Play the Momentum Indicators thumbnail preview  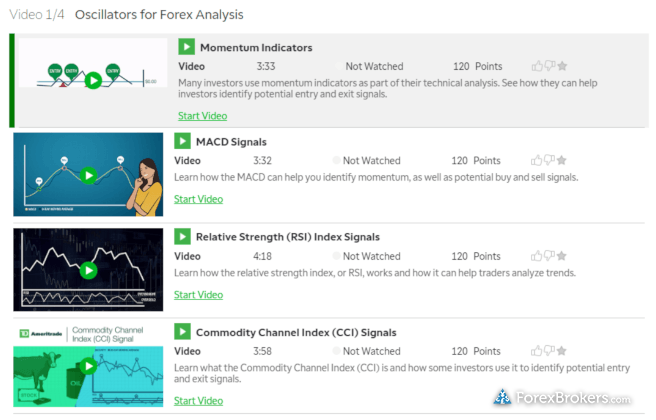93,63
